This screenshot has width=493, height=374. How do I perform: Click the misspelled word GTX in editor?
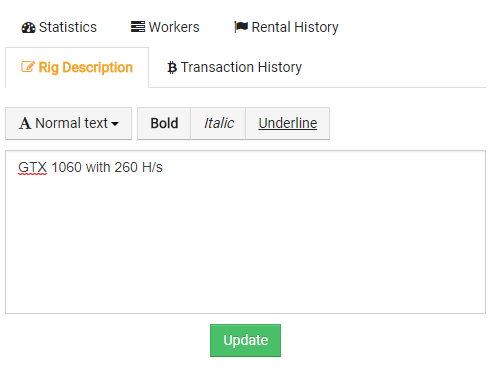tap(33, 167)
